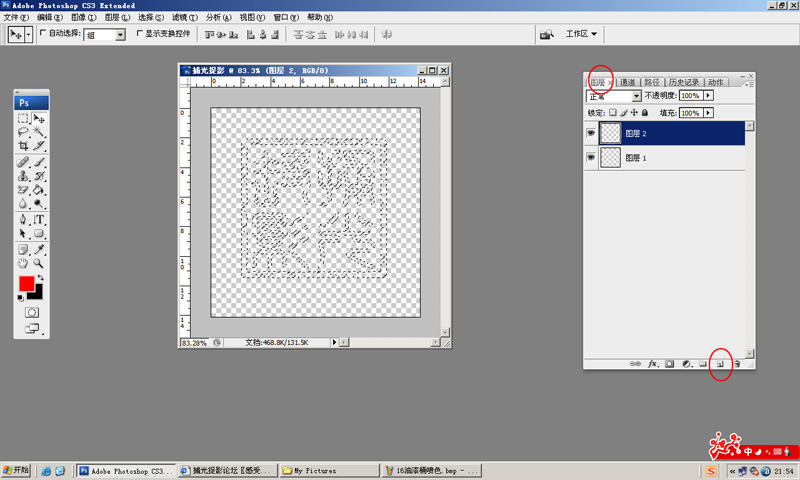
Task: Select the Lasso tool
Action: pyautogui.click(x=23, y=132)
